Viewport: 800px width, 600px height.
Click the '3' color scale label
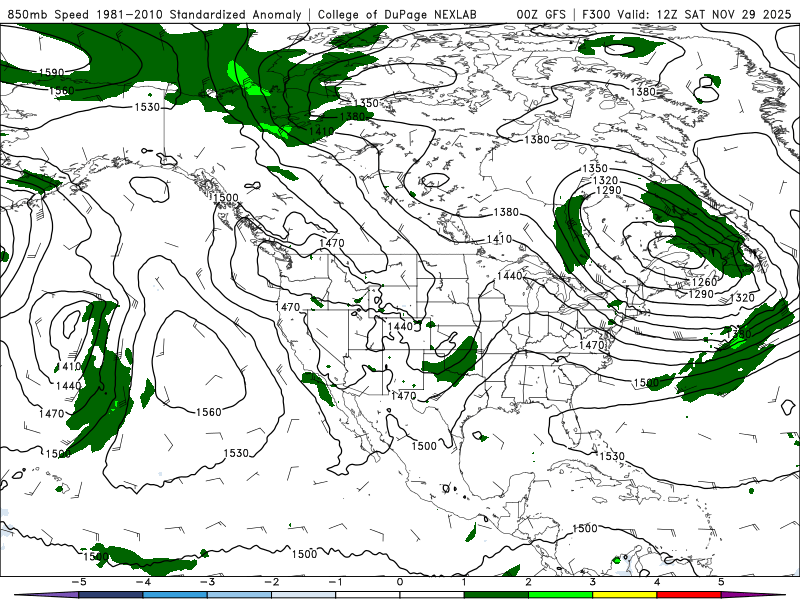593,582
